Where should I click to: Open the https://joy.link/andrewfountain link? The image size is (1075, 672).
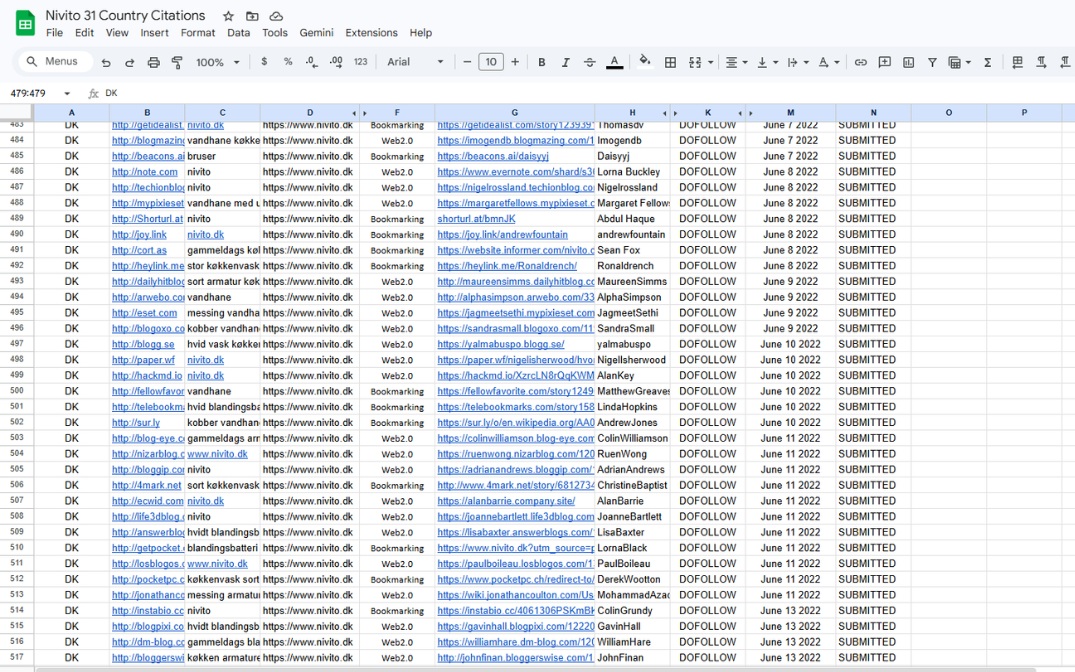[x=502, y=235]
